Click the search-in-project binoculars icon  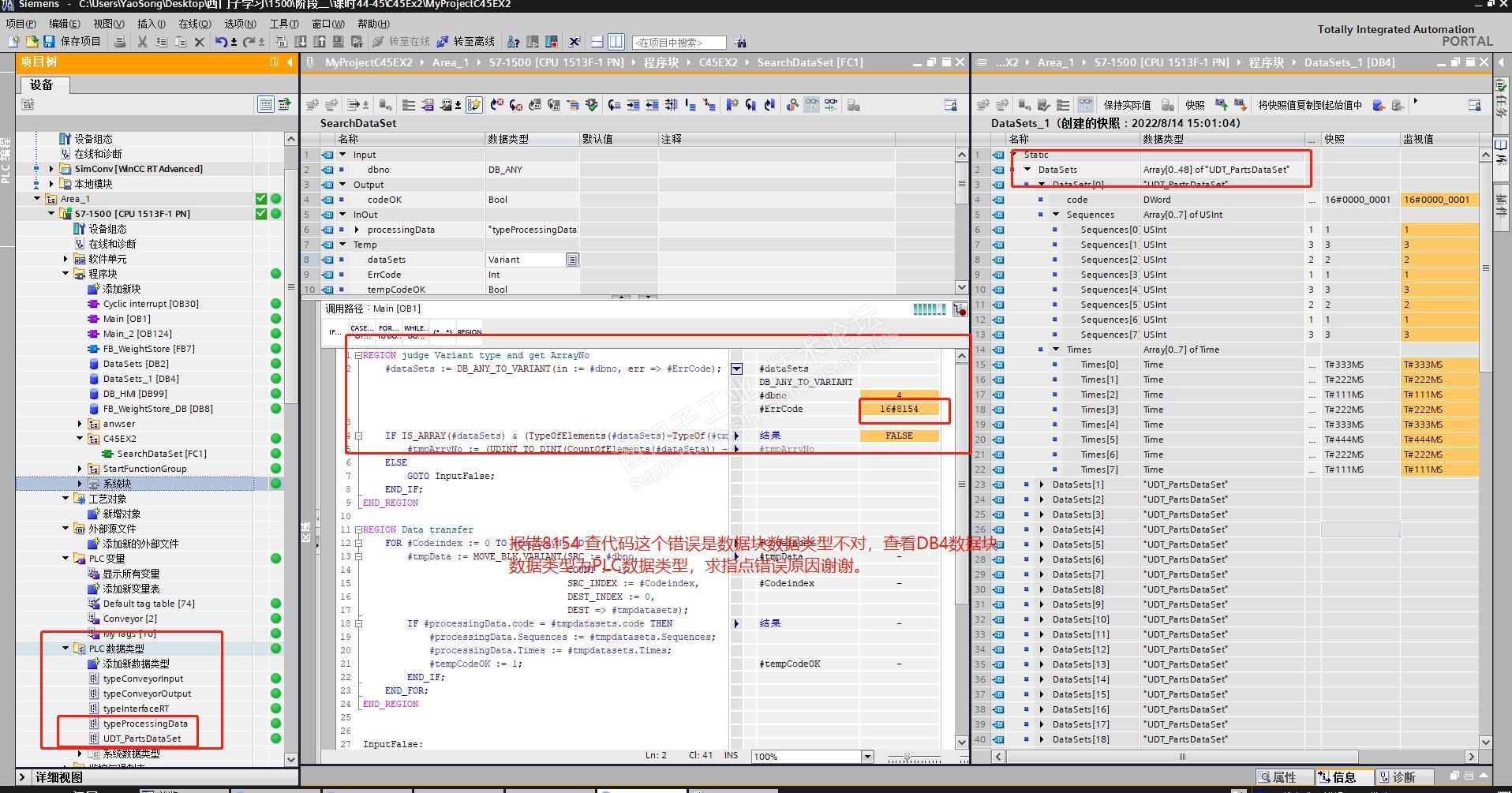(x=739, y=42)
